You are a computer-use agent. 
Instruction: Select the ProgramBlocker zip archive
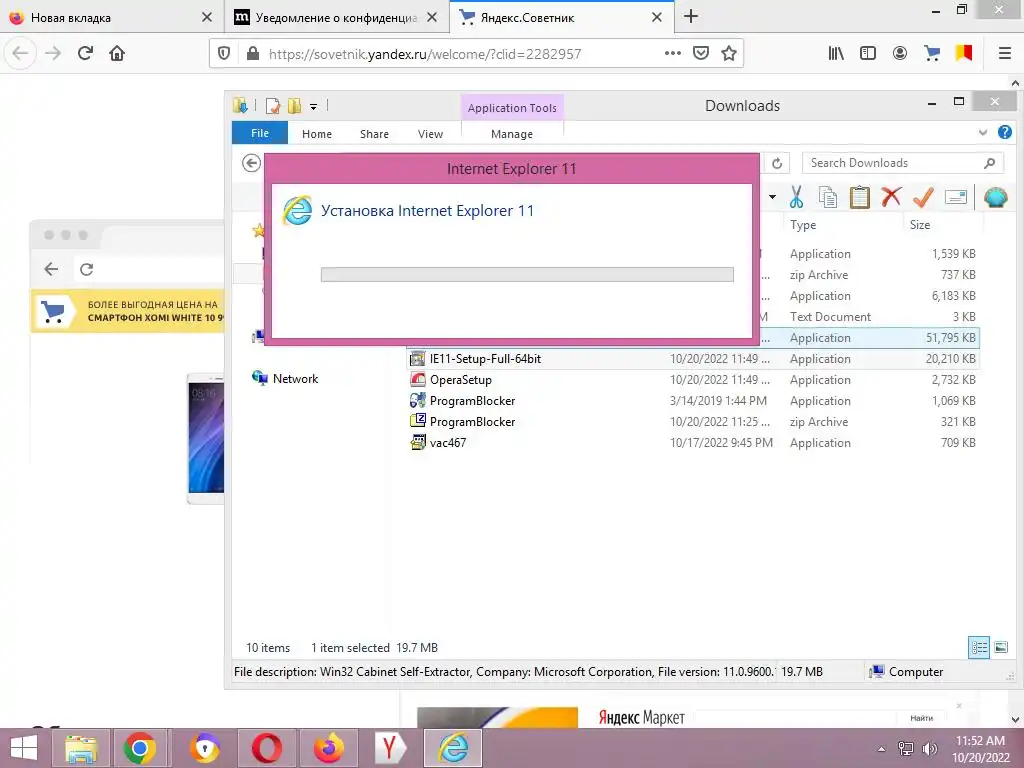tap(694, 421)
